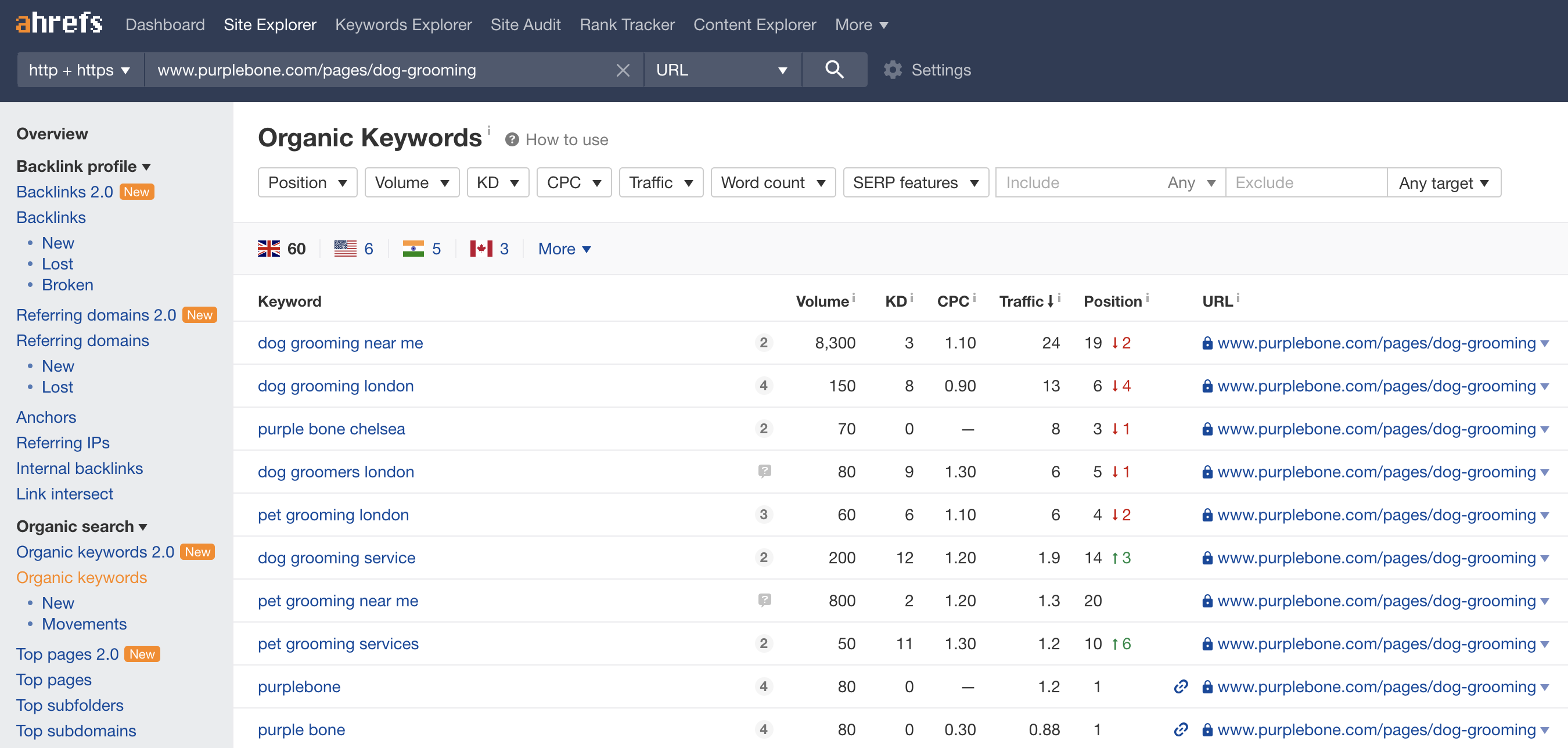Click the sitelinks chain icon in purplebone row
The width and height of the screenshot is (1568, 748).
[1180, 686]
